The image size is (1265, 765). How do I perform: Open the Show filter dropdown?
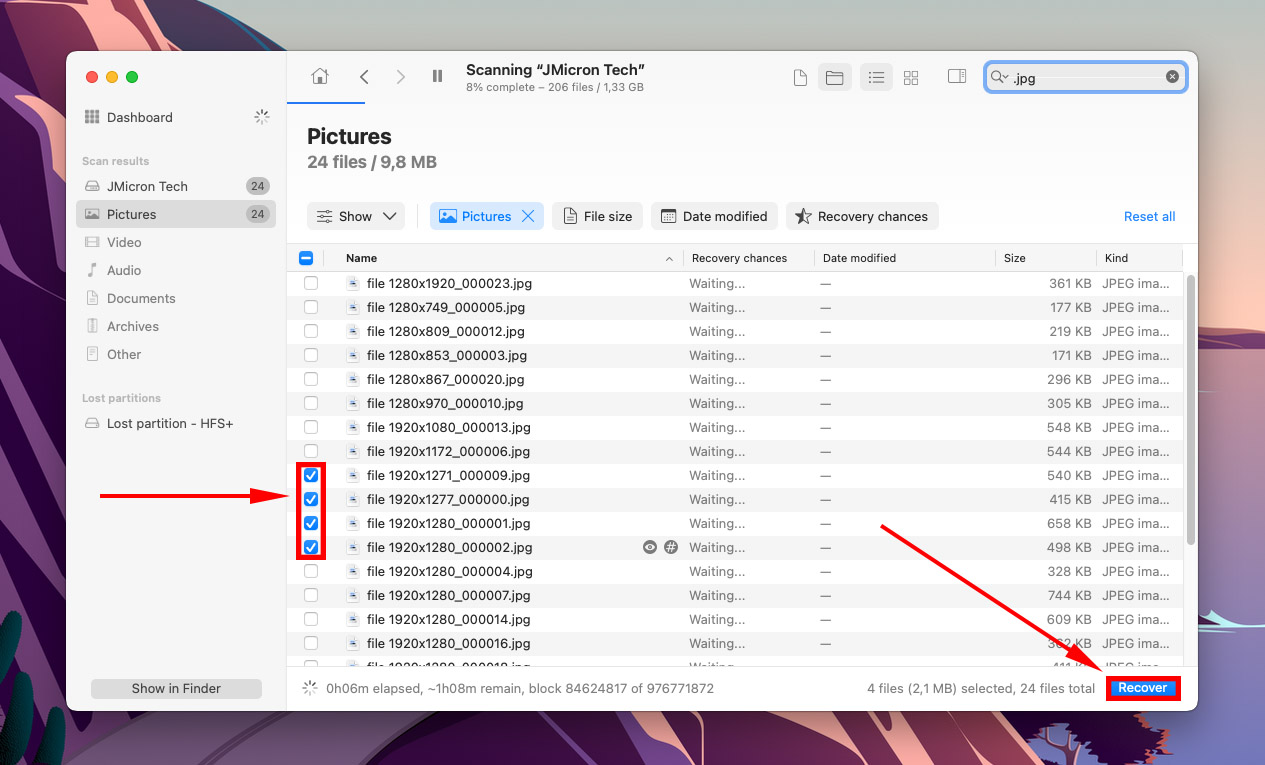click(x=355, y=216)
